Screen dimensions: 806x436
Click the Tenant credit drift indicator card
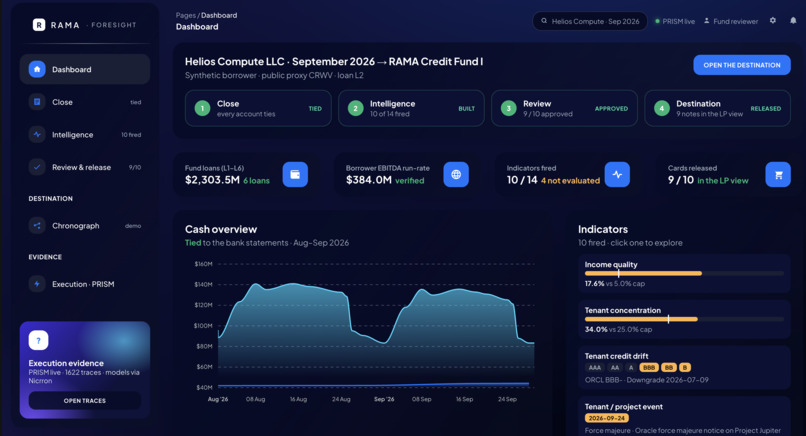pyautogui.click(x=684, y=368)
